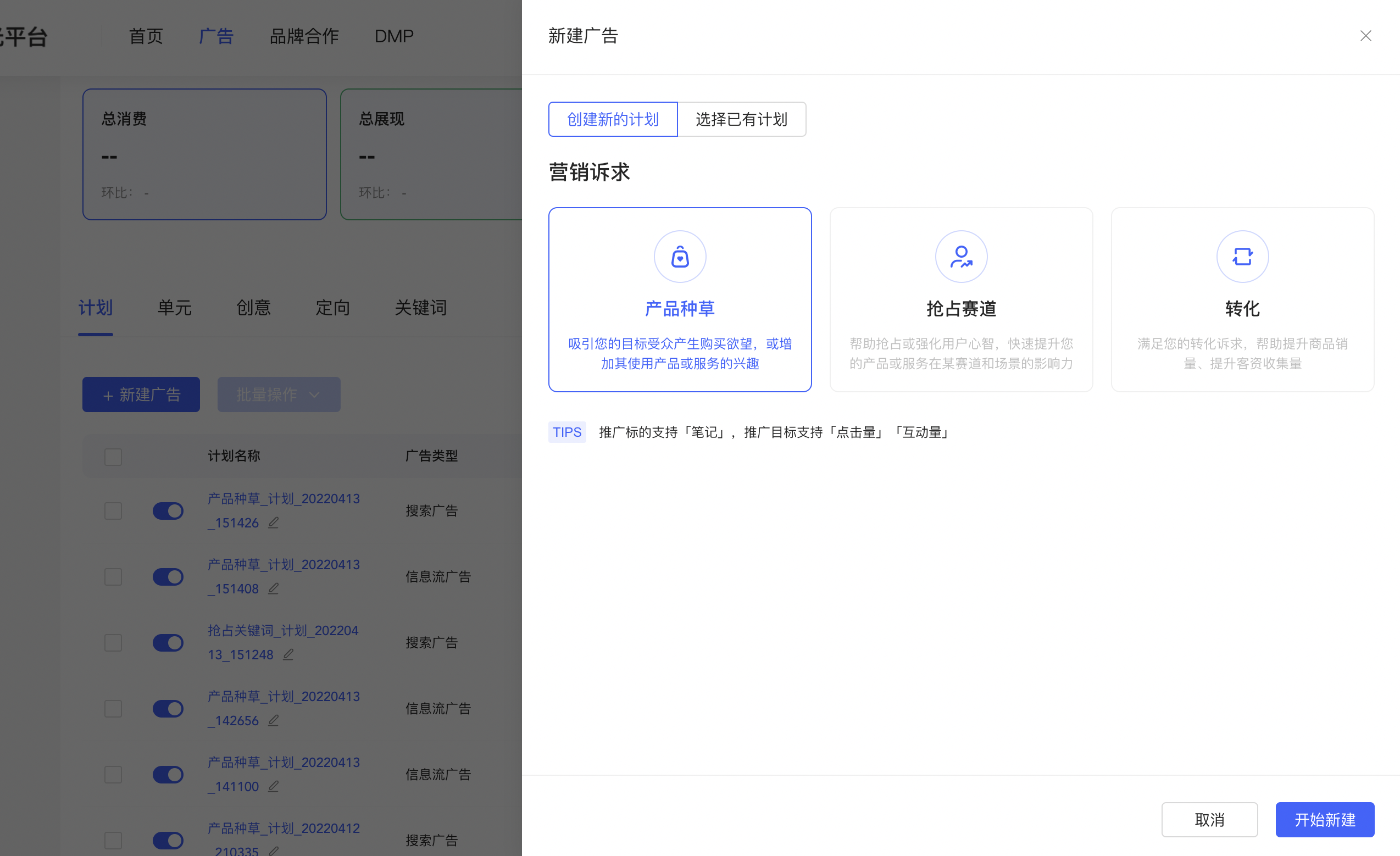Tick checkbox of 抢占关键词_计划_20220413_151248 row
The image size is (1400, 856).
(113, 642)
